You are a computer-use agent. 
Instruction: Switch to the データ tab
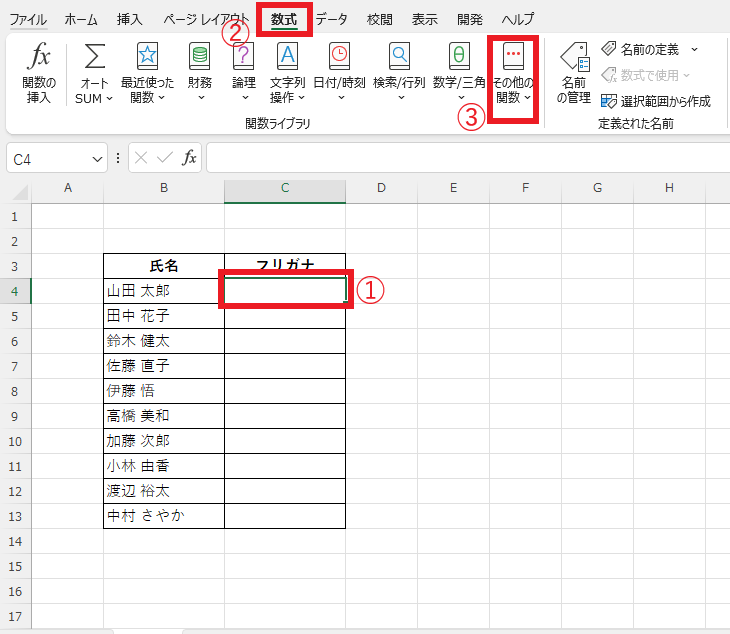(331, 20)
